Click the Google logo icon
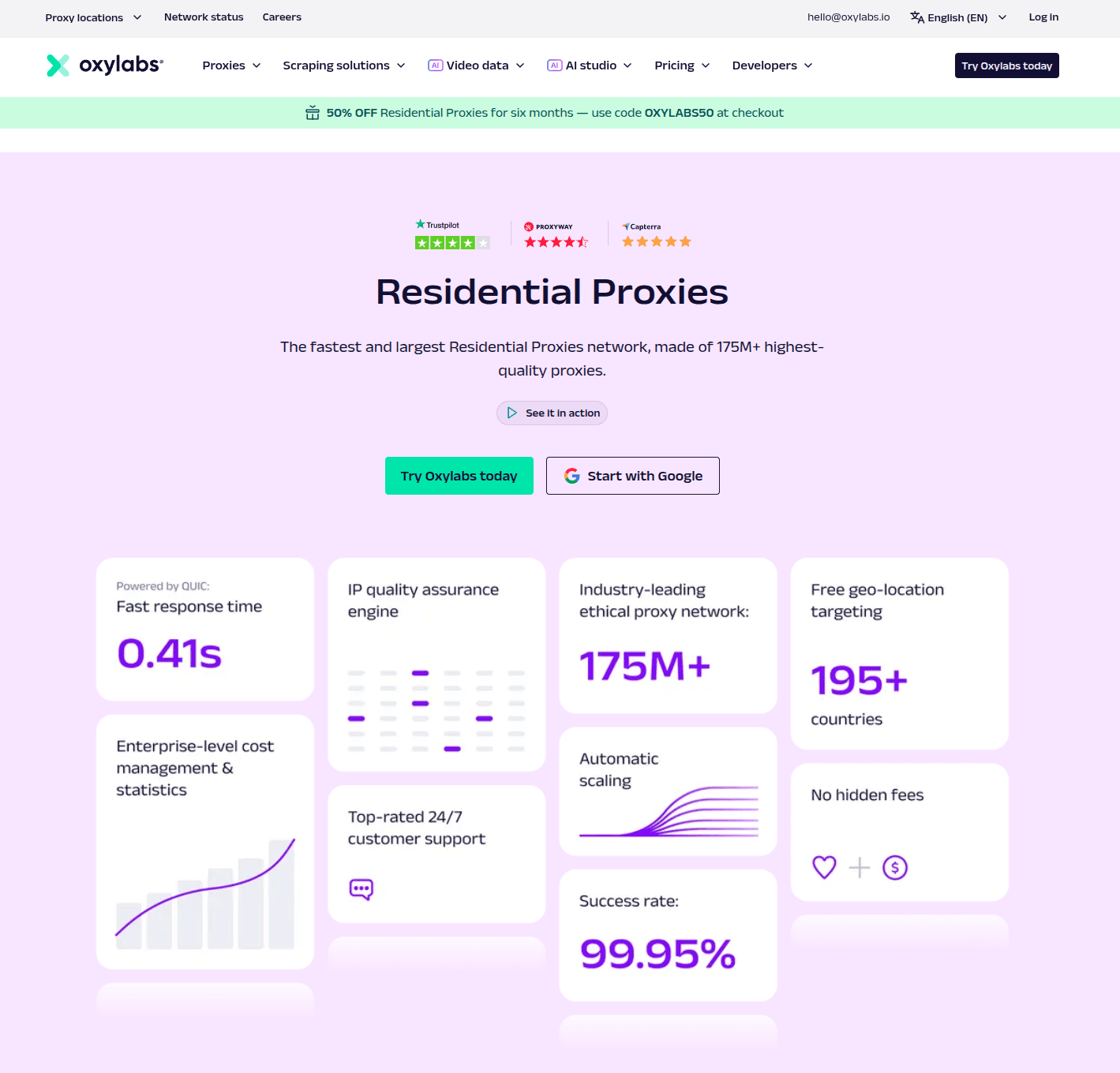This screenshot has height=1073, width=1120. point(572,476)
